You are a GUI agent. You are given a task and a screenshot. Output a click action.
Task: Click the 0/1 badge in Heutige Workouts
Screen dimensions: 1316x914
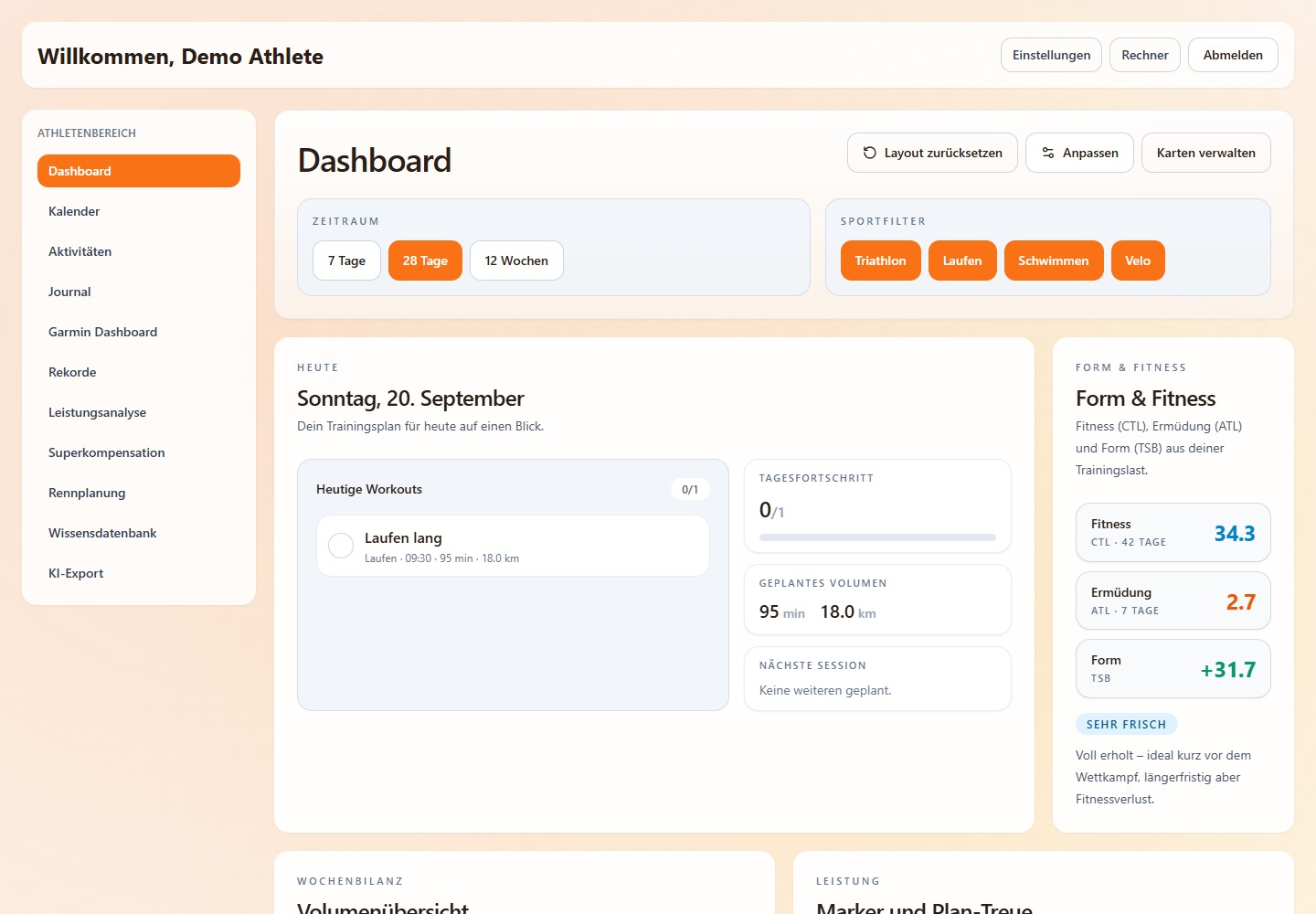coord(690,489)
